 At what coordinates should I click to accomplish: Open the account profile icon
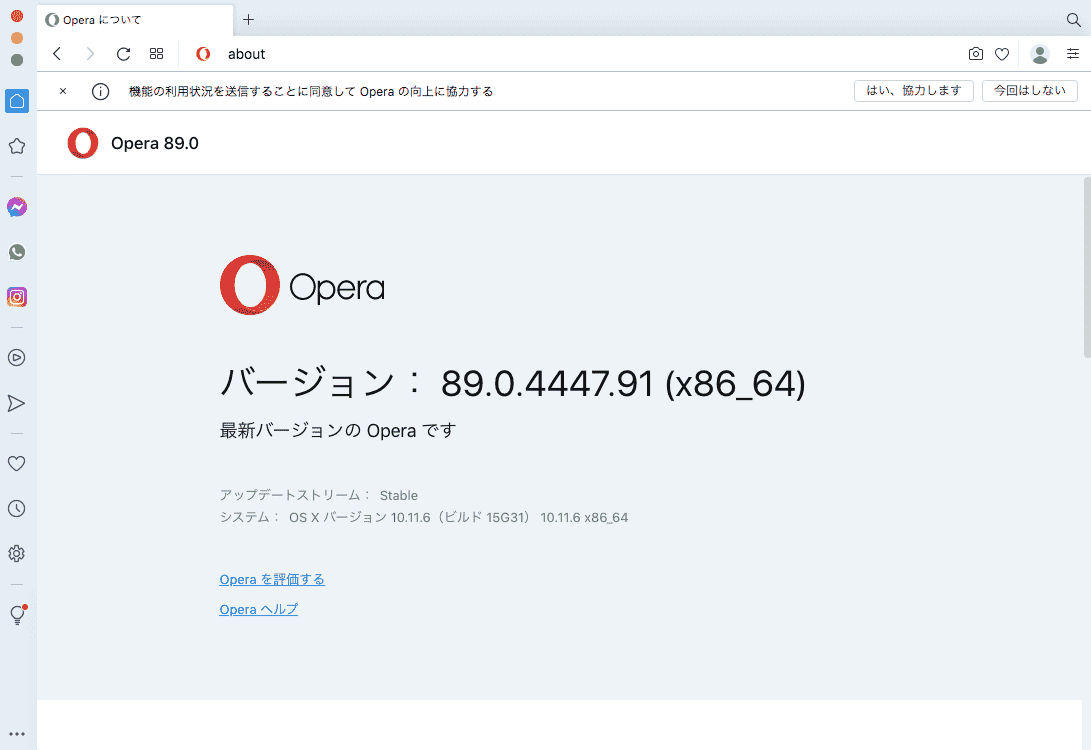pos(1040,54)
